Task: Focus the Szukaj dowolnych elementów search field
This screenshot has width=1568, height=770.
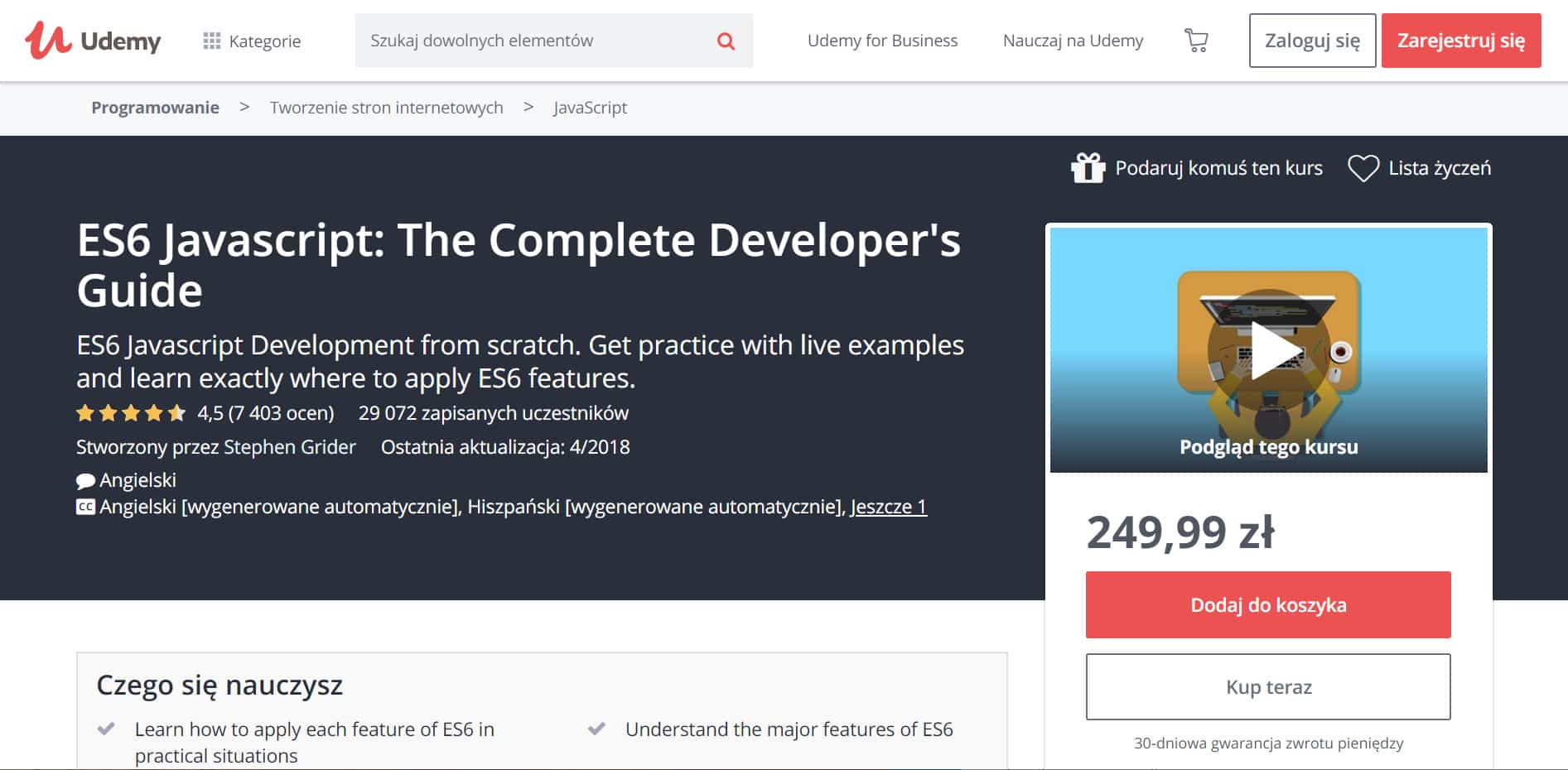Action: pos(534,41)
